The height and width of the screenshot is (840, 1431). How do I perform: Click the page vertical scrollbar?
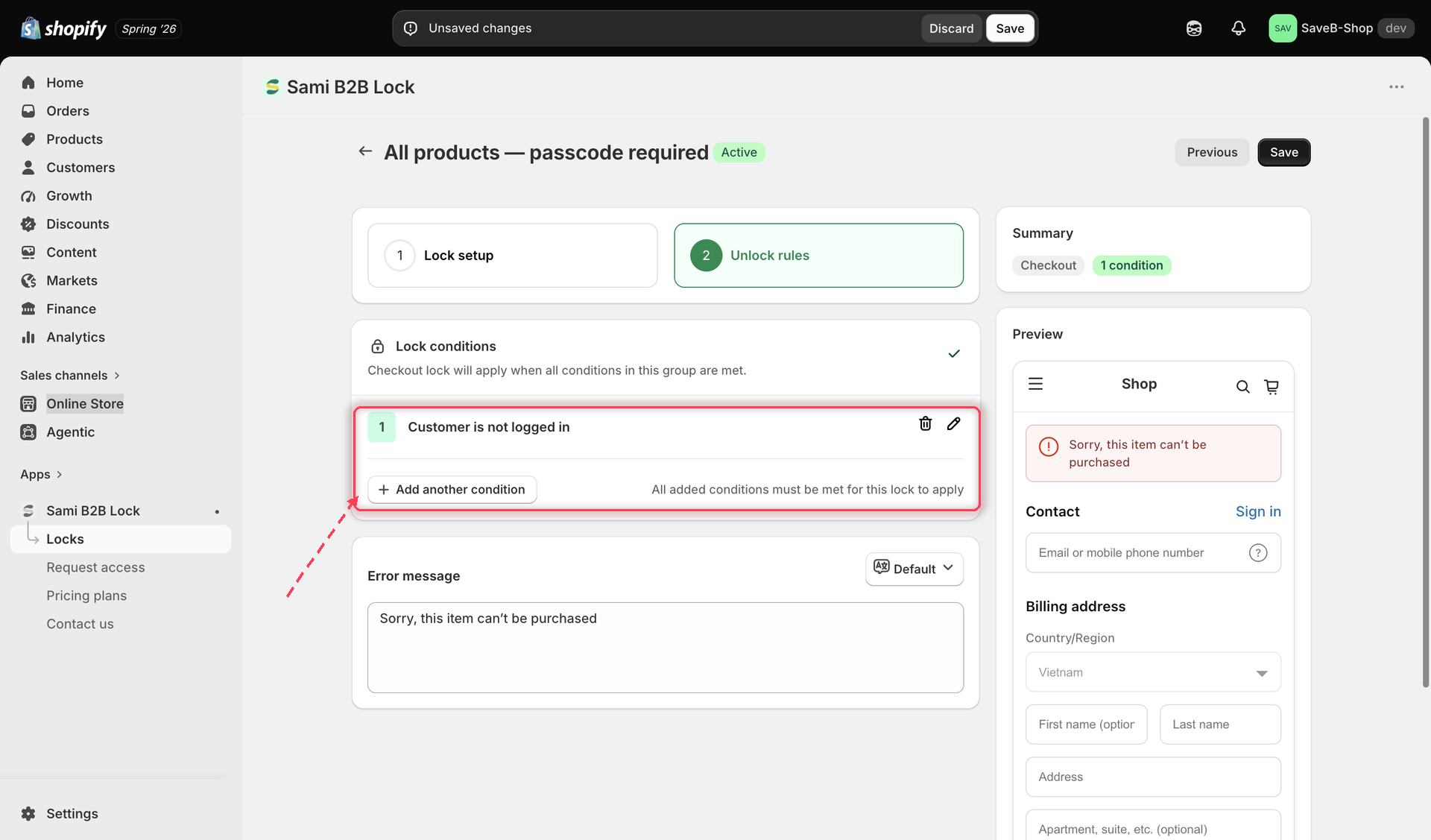click(1425, 402)
